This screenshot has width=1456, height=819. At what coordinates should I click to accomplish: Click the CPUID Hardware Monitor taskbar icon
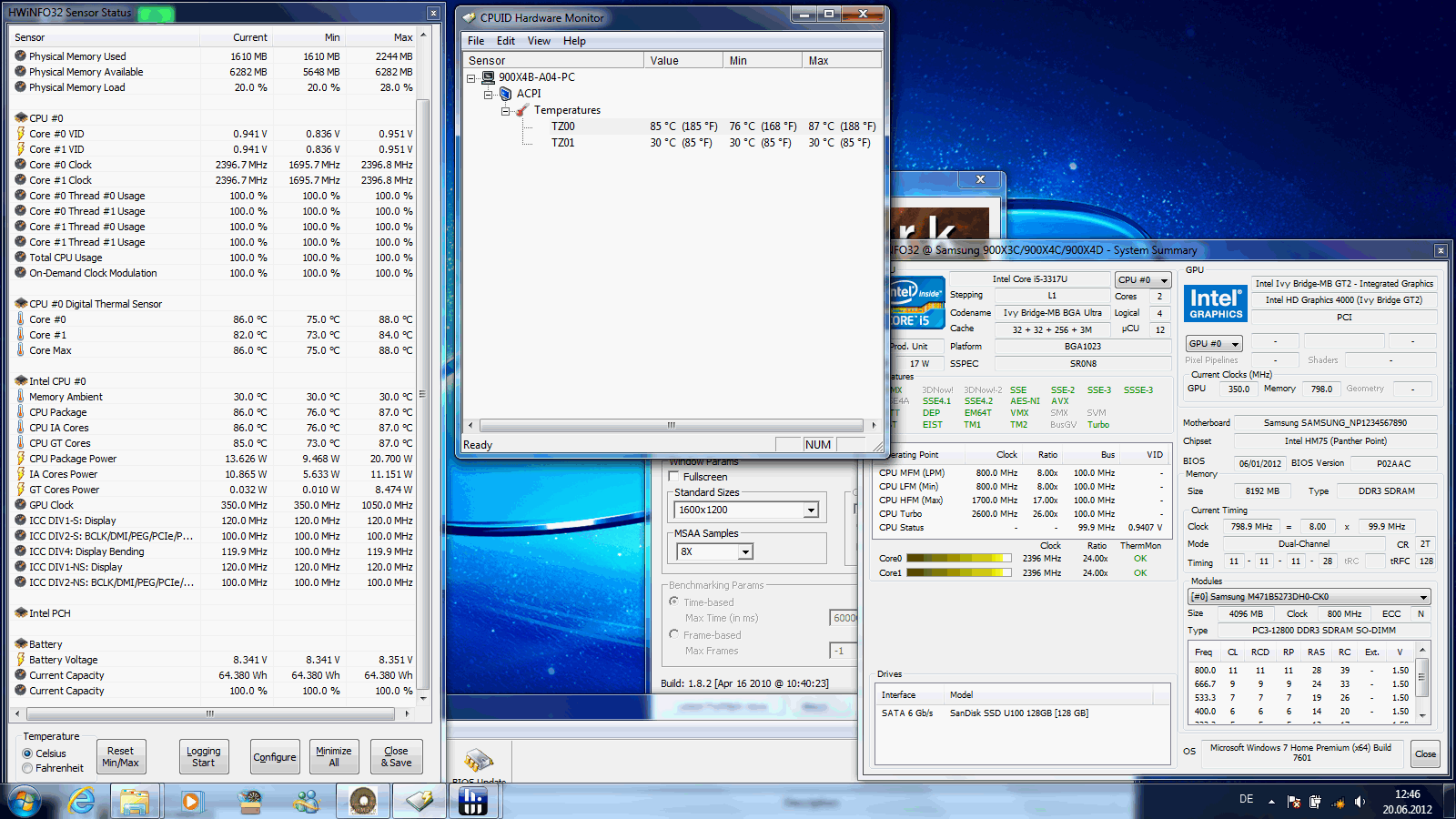coord(420,801)
